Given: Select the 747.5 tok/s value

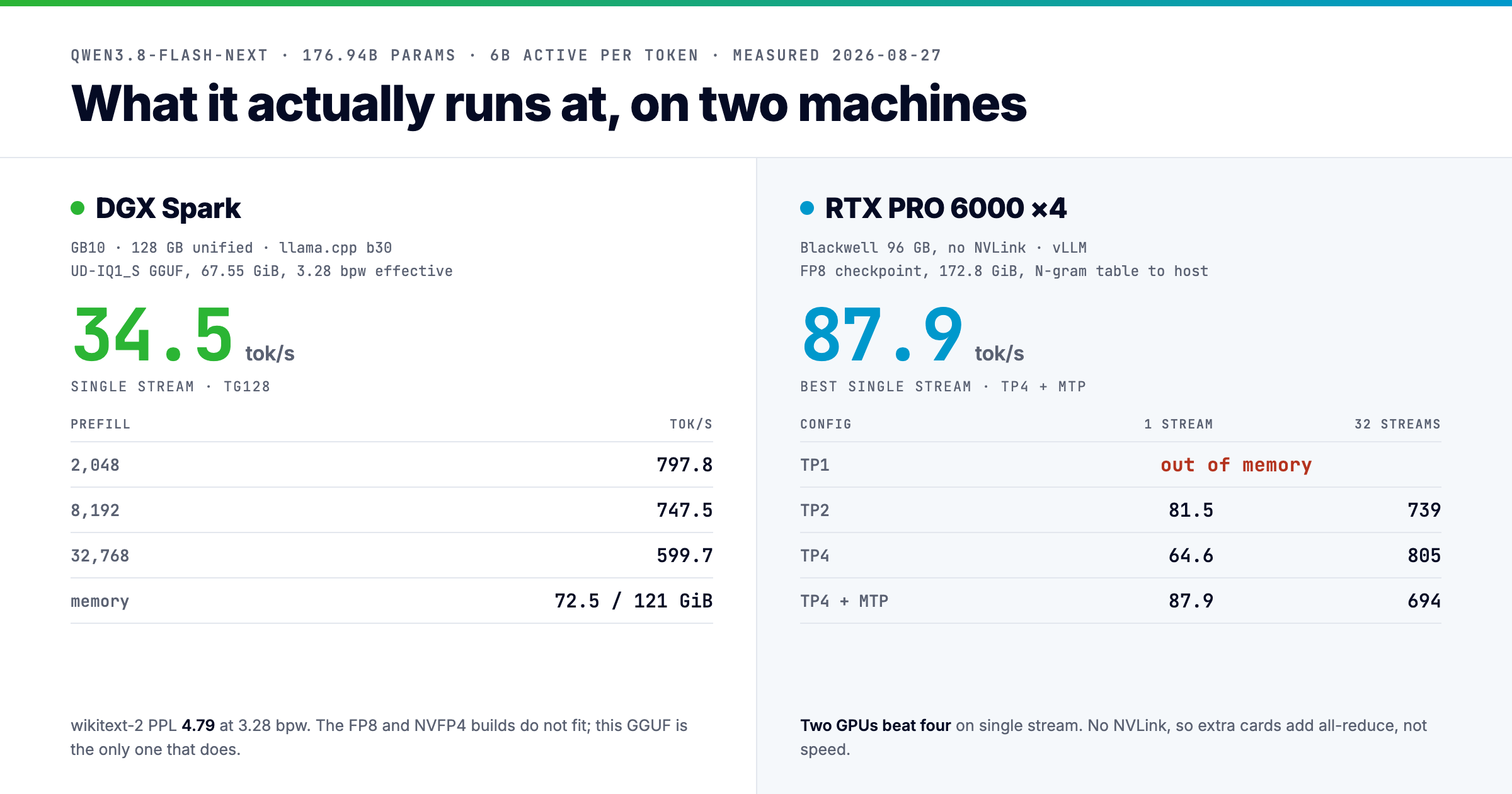Looking at the screenshot, I should (x=684, y=510).
